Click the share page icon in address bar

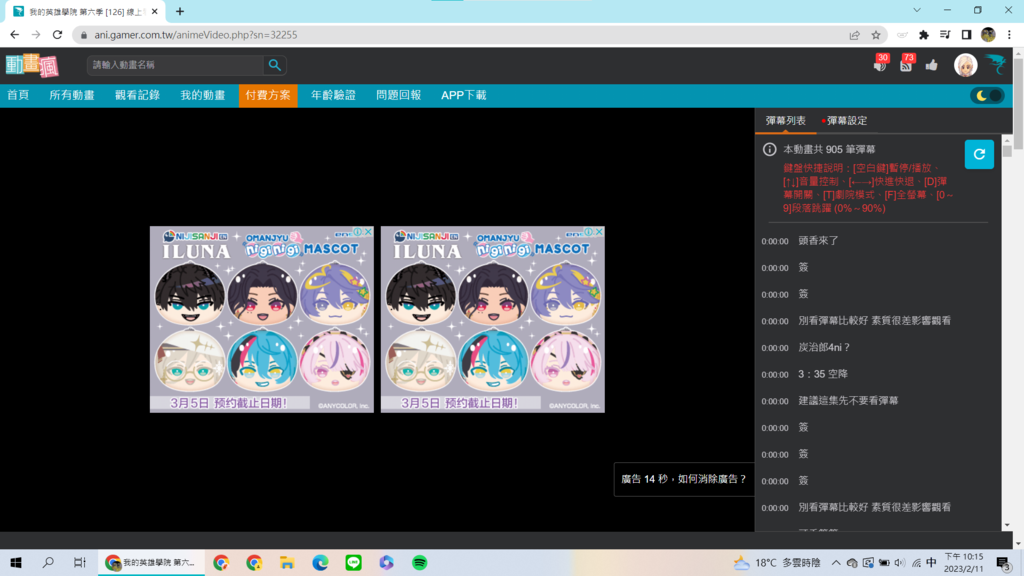click(x=854, y=35)
